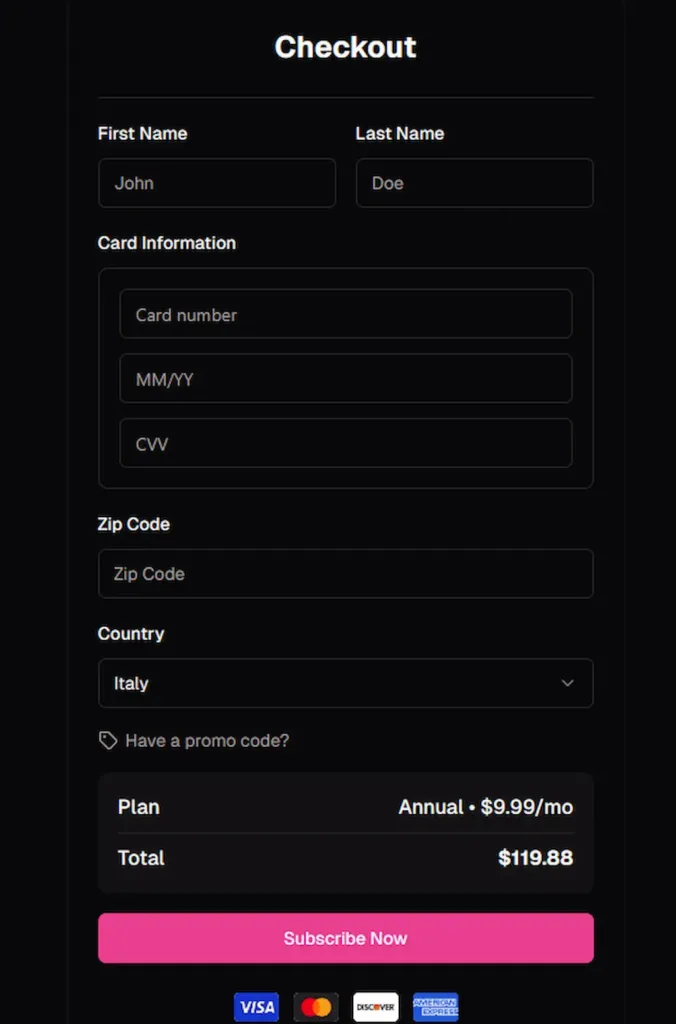Viewport: 676px width, 1024px height.
Task: Click the First Name input field
Action: [x=216, y=183]
